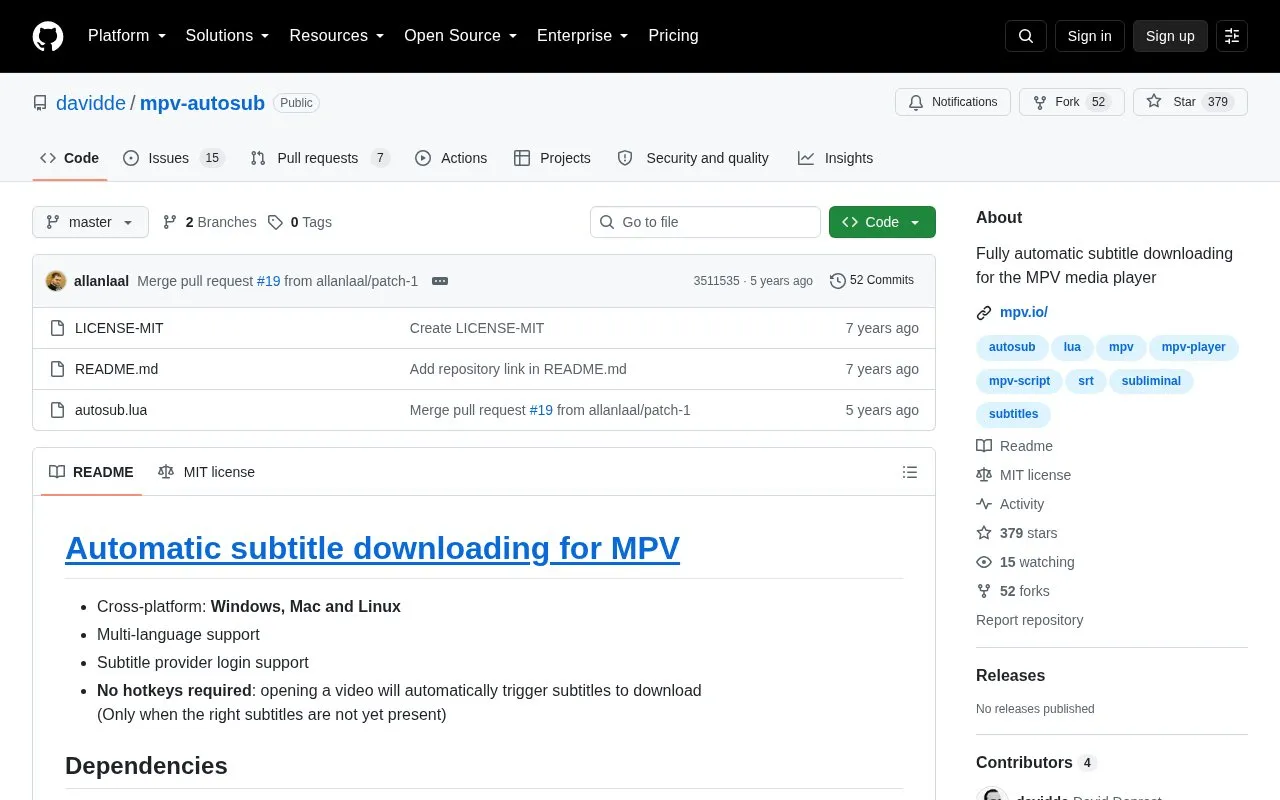Visit the mpv.io website link
The image size is (1280, 800).
(1024, 312)
